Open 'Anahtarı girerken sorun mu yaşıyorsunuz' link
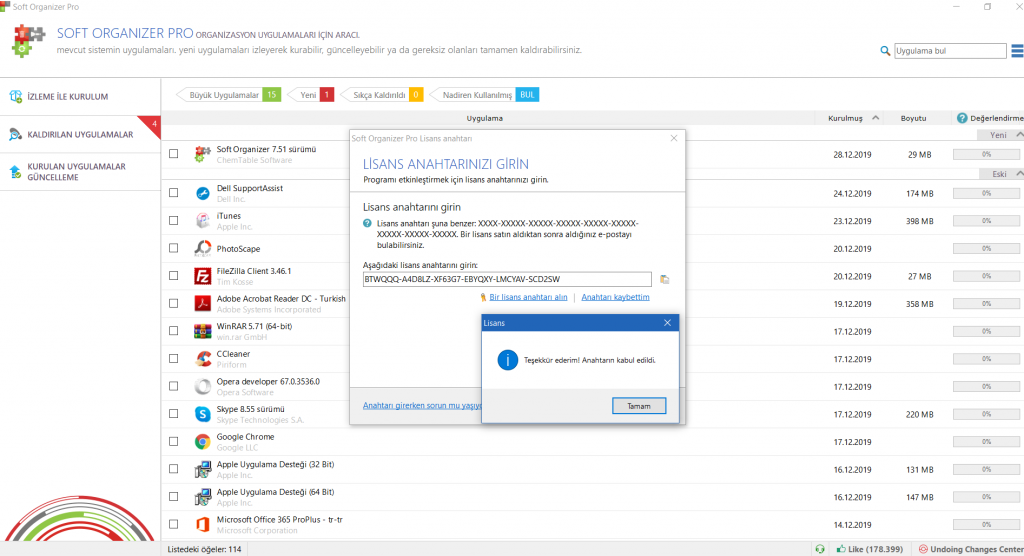This screenshot has width=1024, height=556. (422, 405)
